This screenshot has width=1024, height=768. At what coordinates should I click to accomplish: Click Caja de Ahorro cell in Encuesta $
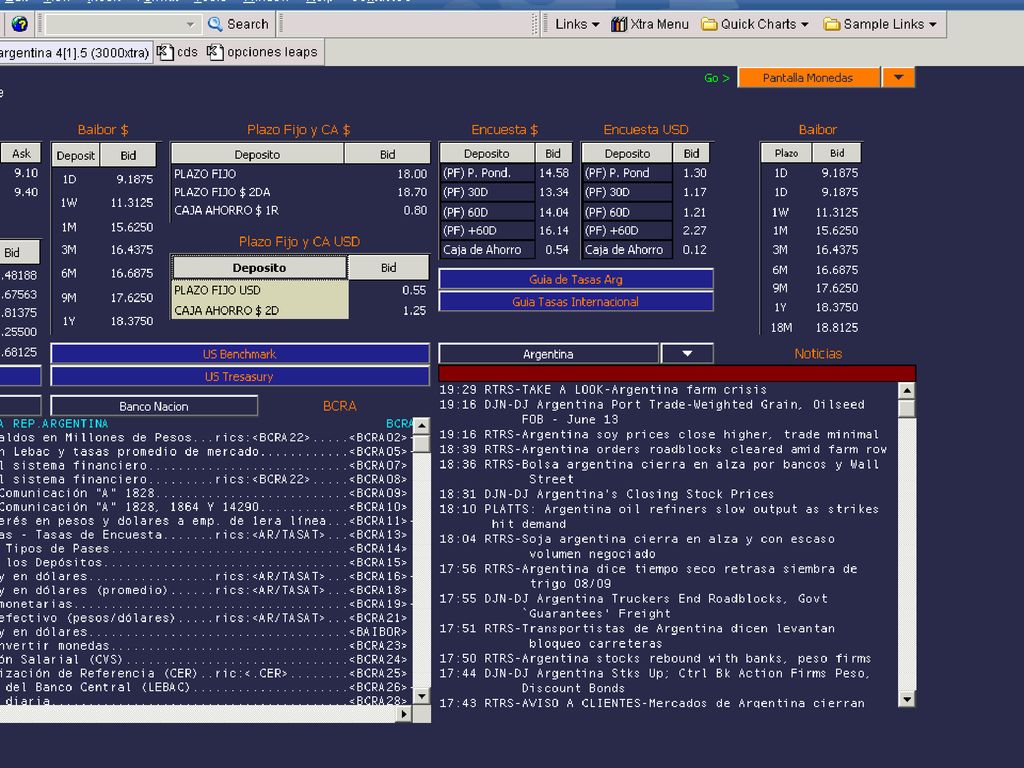pos(487,249)
